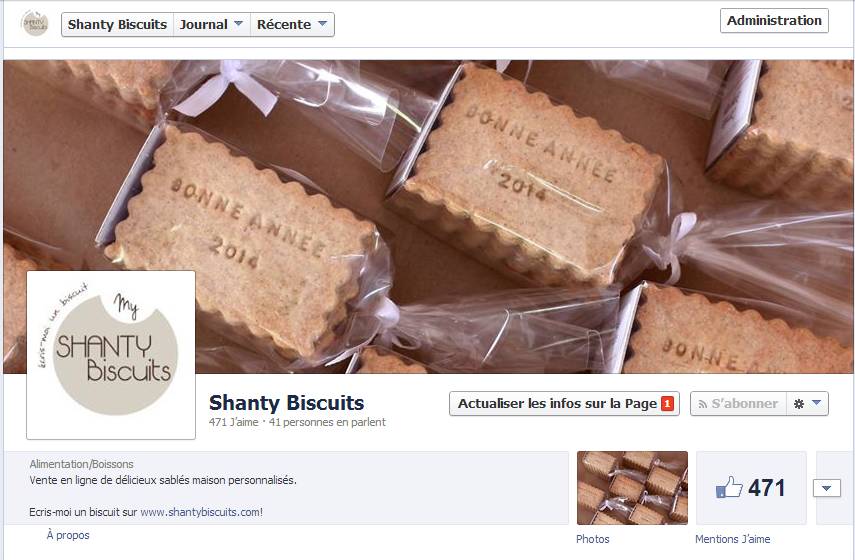Click the small Shanty Biscuits logo icon

(x=35, y=24)
